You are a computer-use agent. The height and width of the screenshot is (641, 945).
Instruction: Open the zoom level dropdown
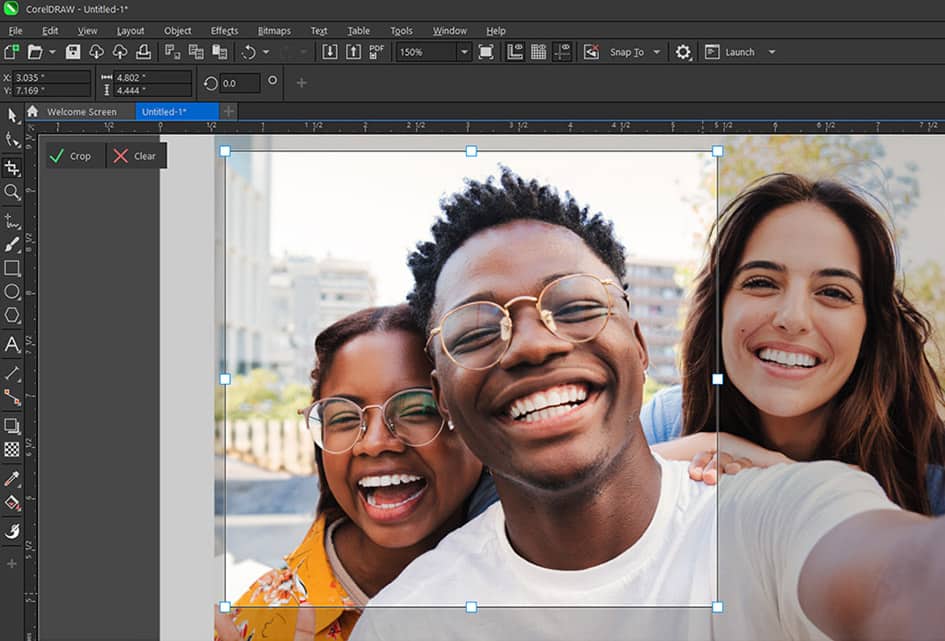point(464,52)
